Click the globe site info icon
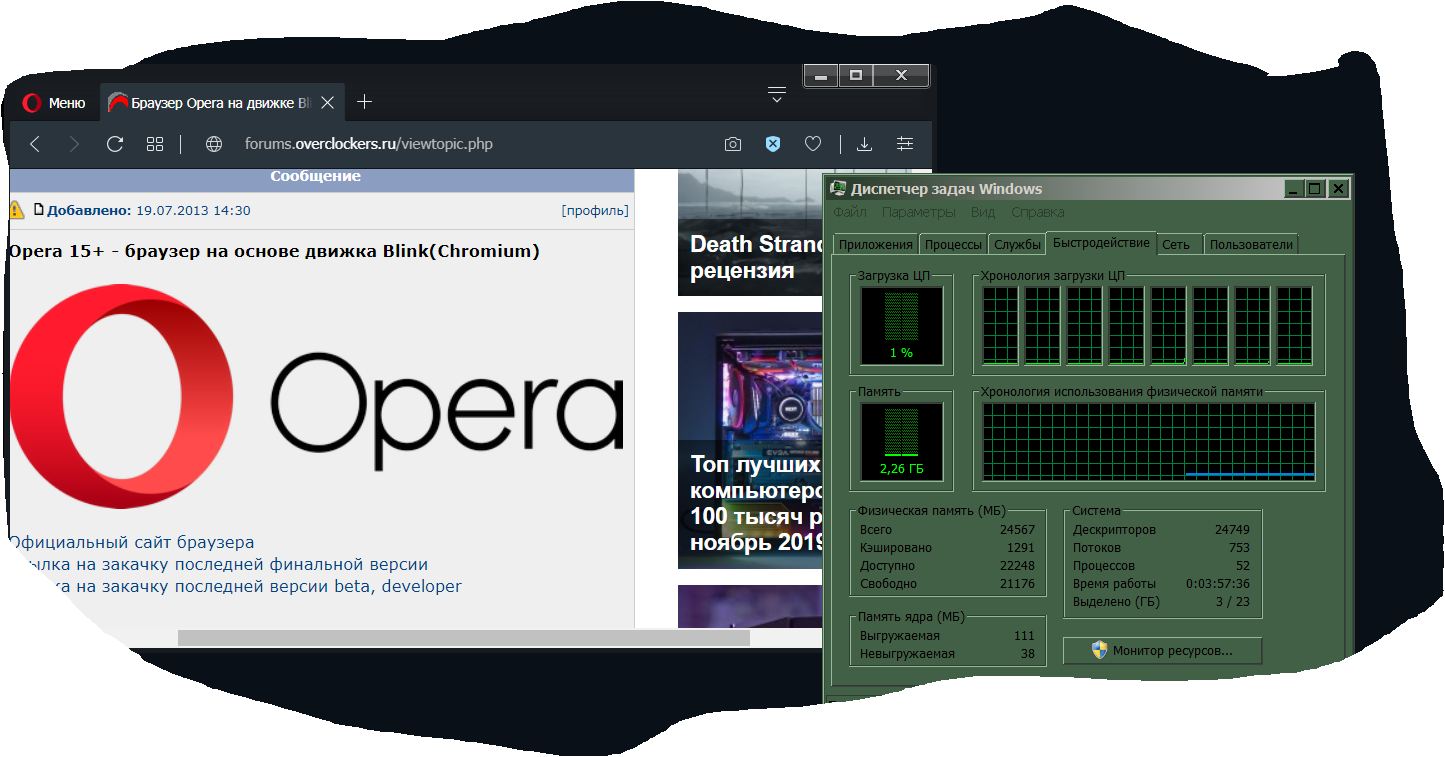The width and height of the screenshot is (1445, 757). click(213, 144)
